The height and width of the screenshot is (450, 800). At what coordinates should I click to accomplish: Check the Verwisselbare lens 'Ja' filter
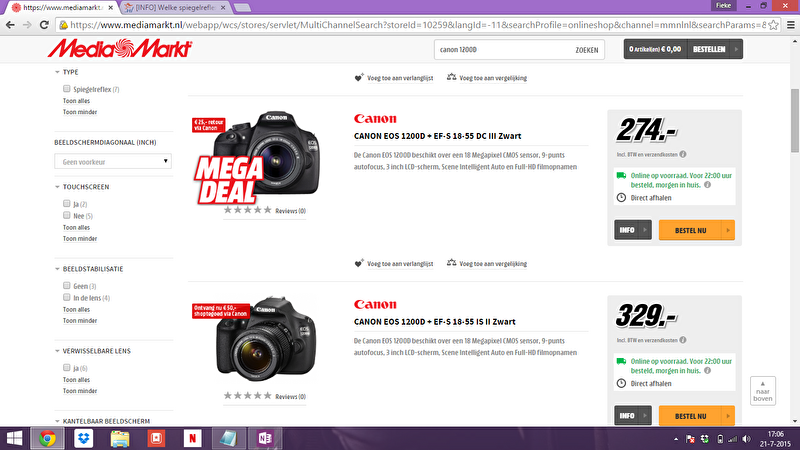(x=67, y=367)
